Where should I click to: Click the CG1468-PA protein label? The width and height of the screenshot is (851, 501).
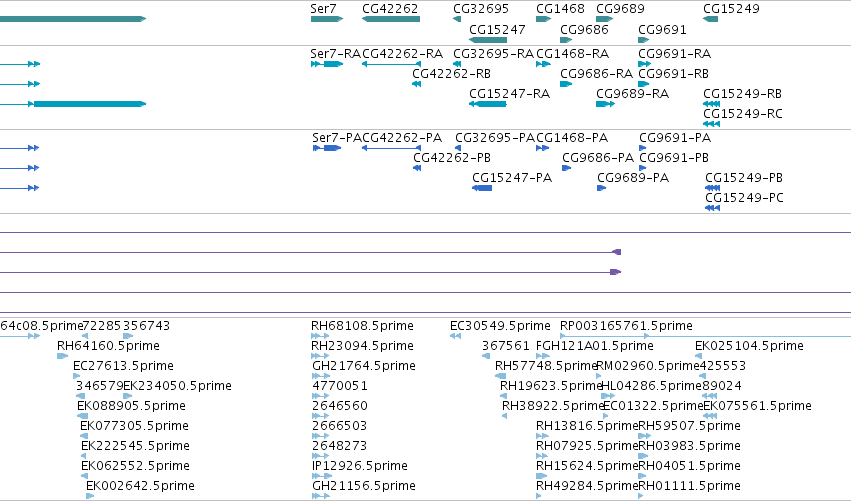pos(572,138)
